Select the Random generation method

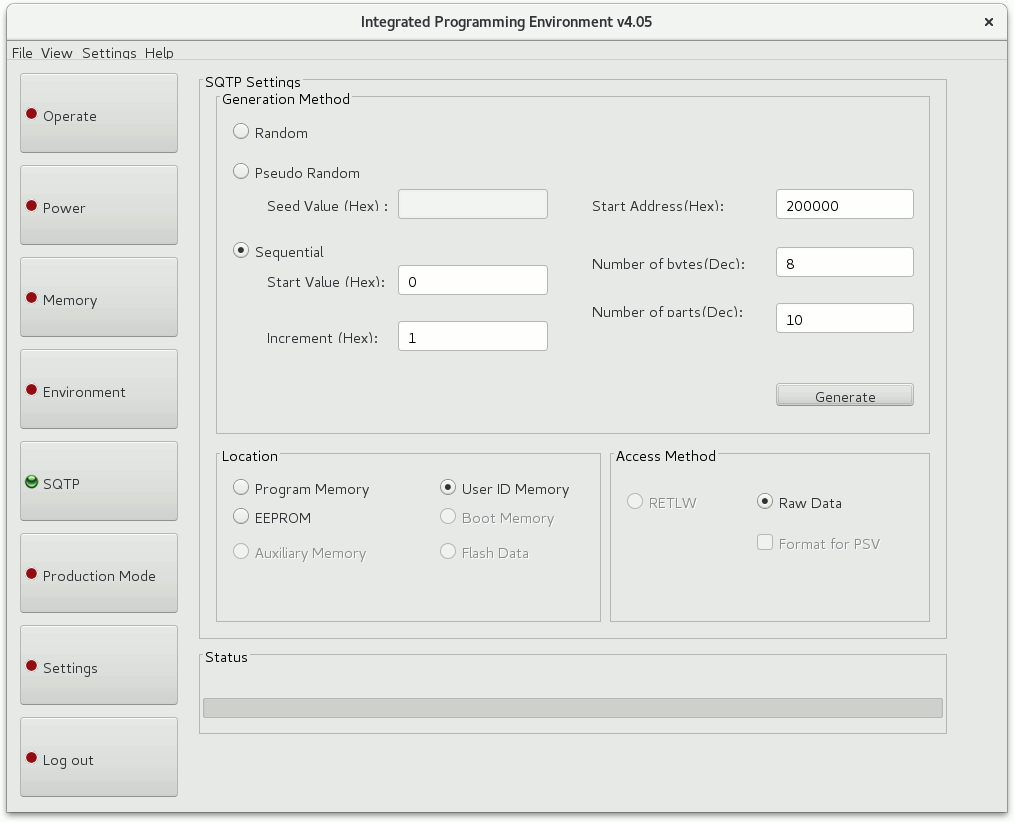click(241, 132)
